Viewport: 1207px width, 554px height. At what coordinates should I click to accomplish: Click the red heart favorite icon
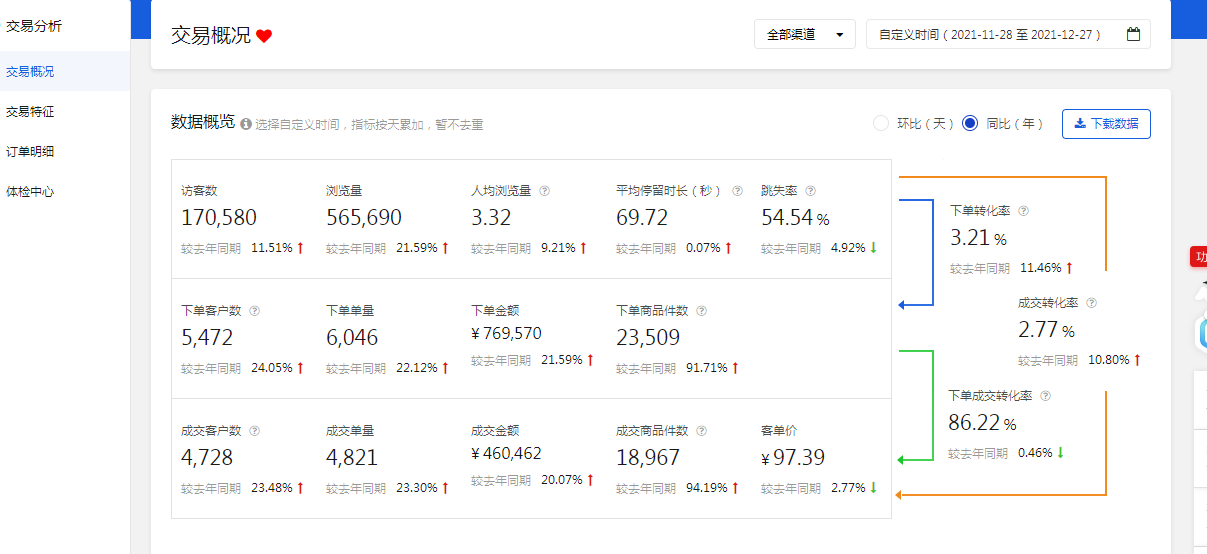264,36
